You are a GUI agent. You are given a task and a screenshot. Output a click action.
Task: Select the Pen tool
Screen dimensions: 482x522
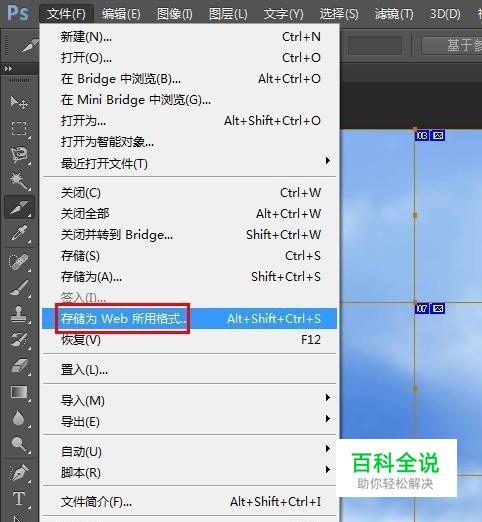19,473
